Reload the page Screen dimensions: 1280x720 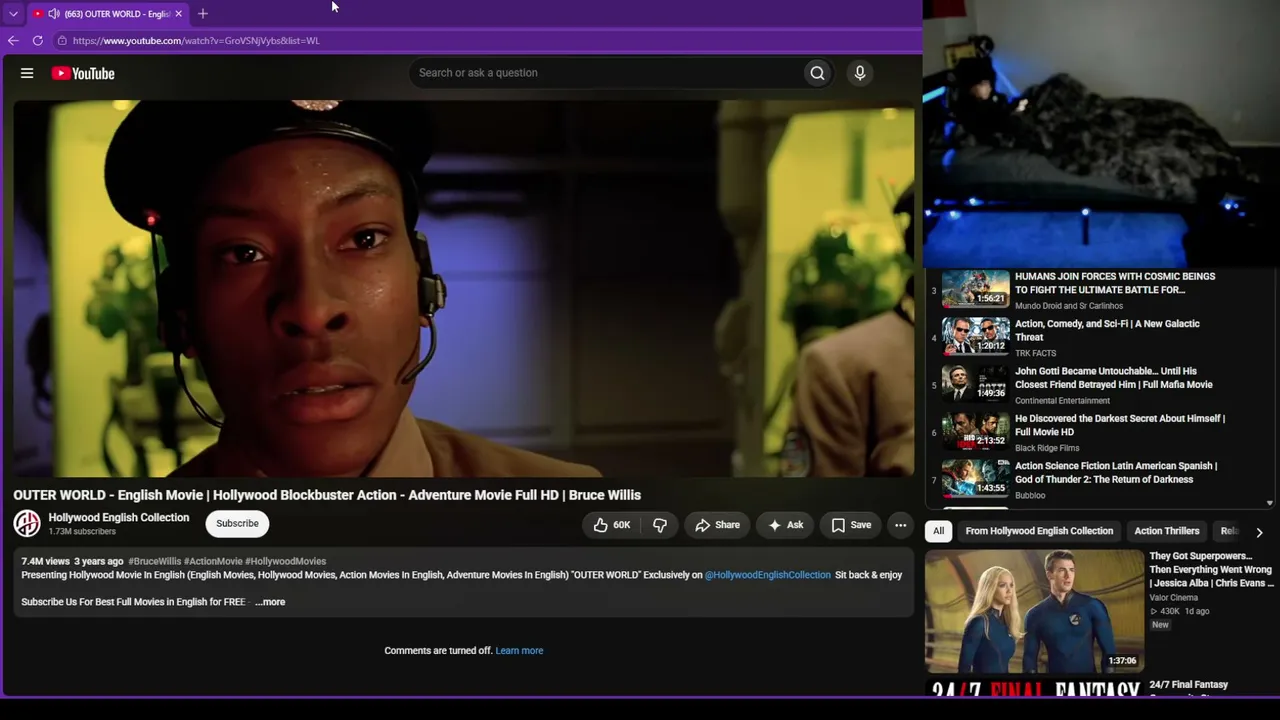click(38, 41)
